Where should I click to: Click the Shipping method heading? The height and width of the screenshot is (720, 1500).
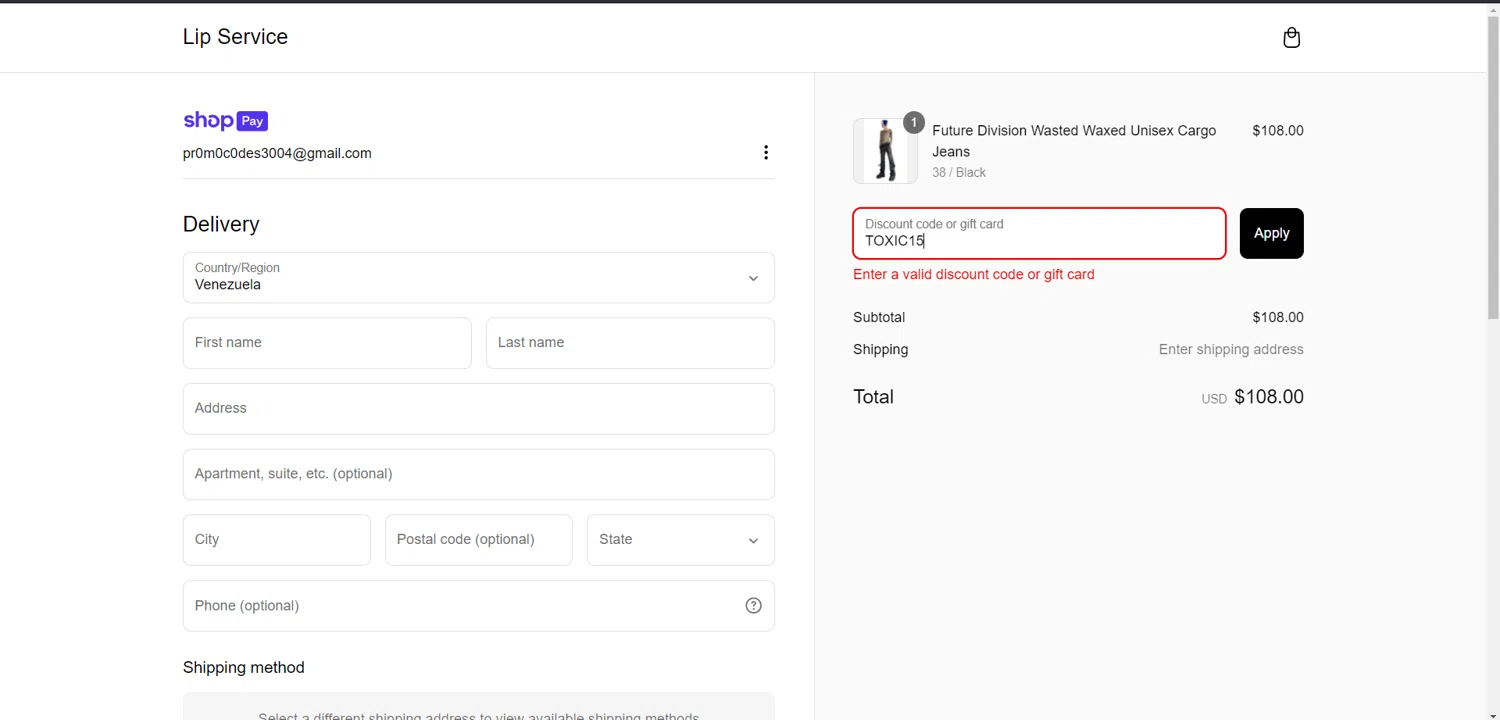[244, 667]
